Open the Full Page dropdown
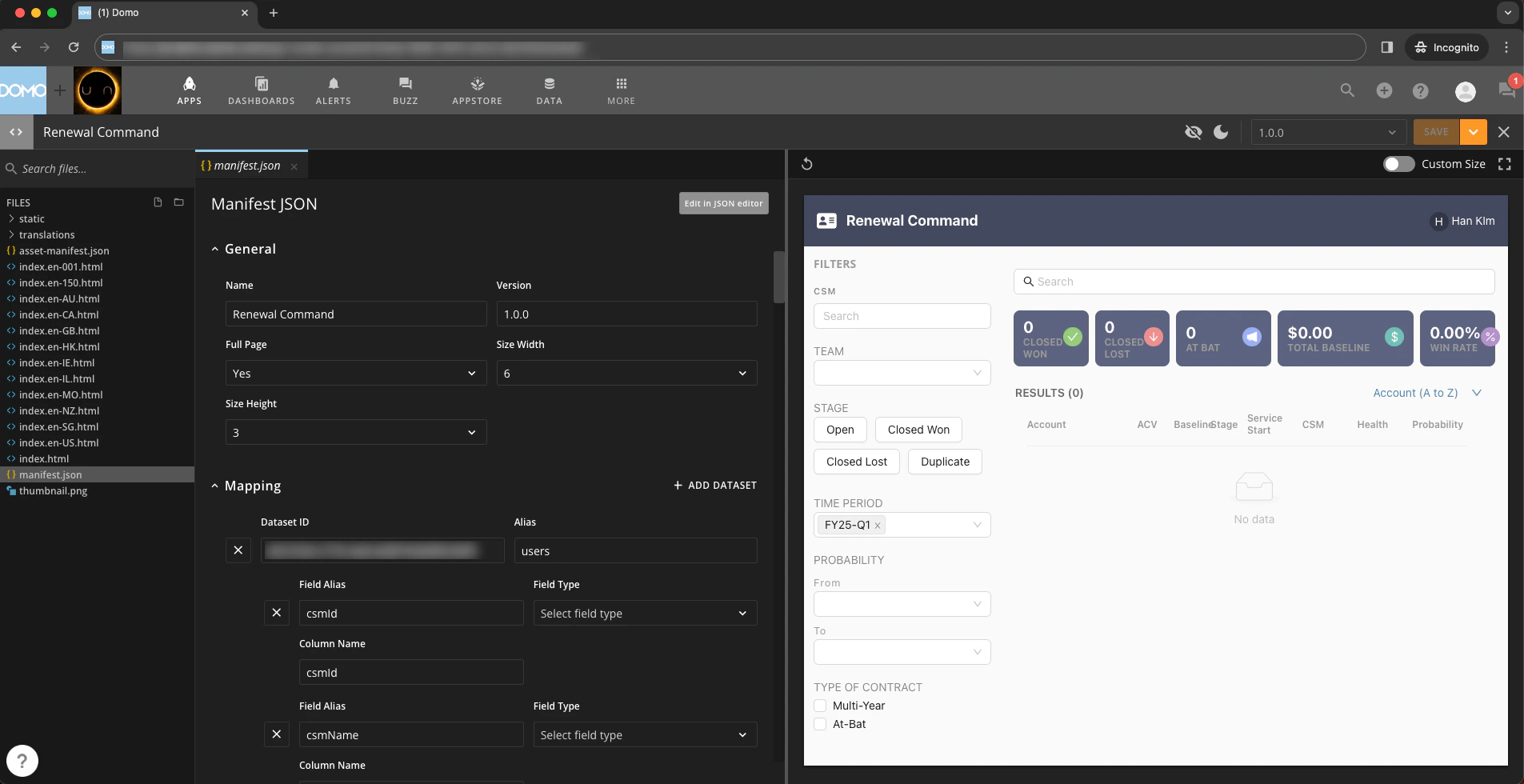 pos(356,374)
